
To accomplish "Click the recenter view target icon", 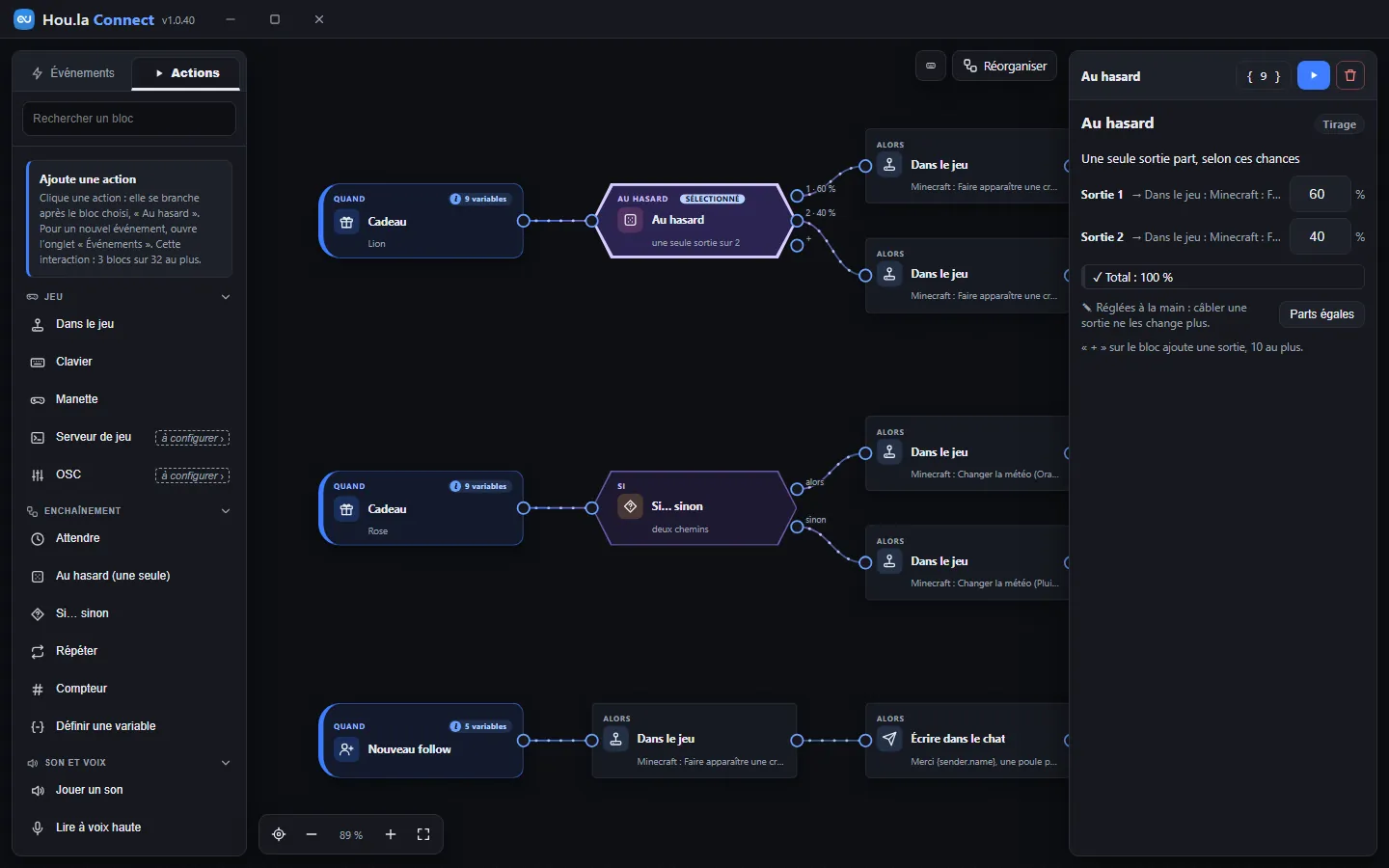I will [x=279, y=834].
